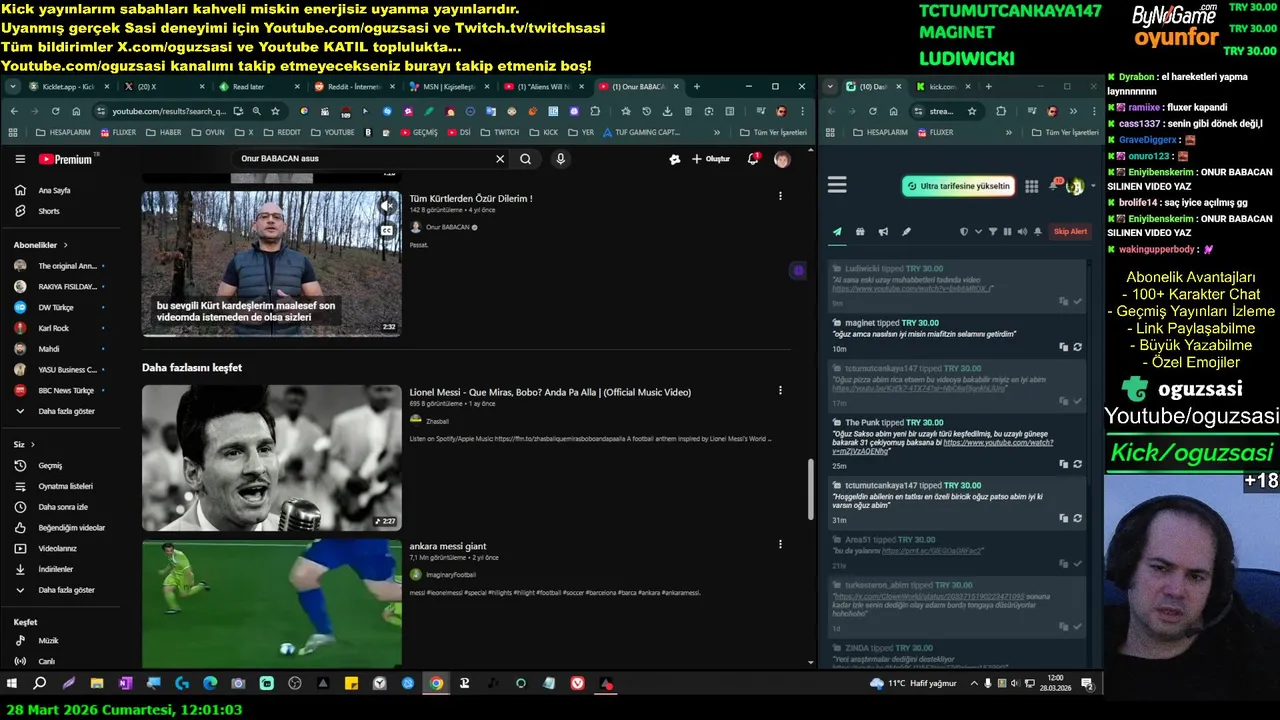Toggle captions on the Özür Dilerim preview

tap(386, 230)
